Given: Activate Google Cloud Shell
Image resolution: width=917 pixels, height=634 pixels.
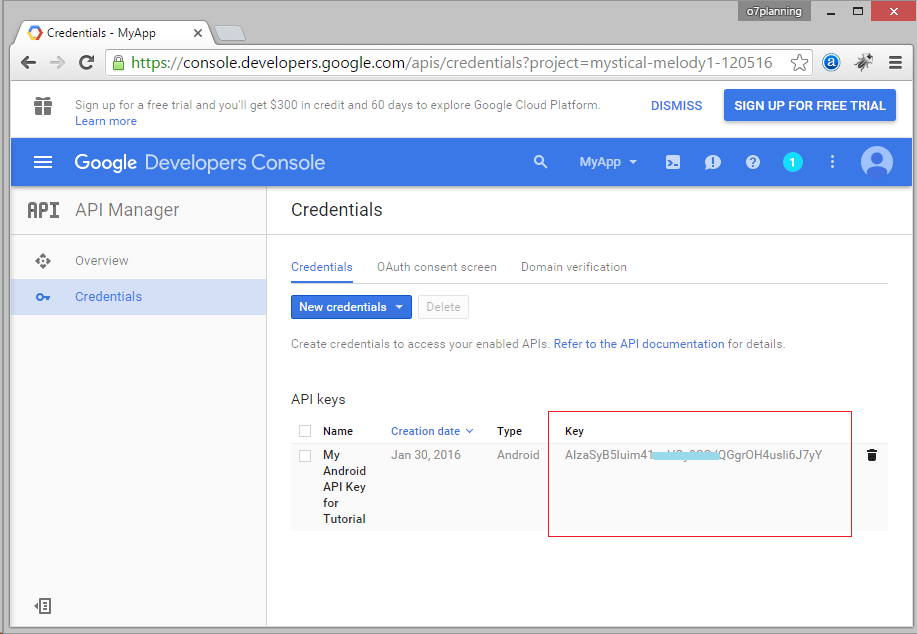Looking at the screenshot, I should (673, 162).
